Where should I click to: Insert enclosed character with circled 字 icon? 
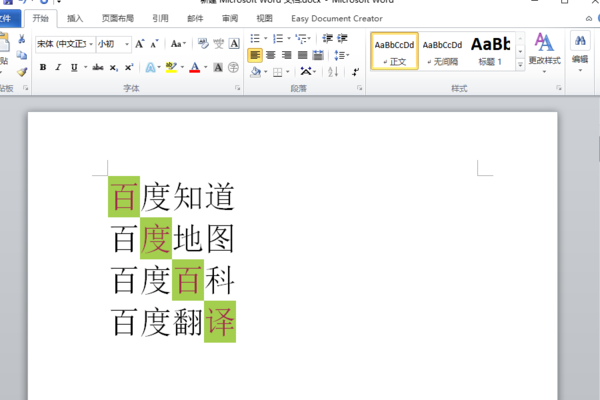233,68
